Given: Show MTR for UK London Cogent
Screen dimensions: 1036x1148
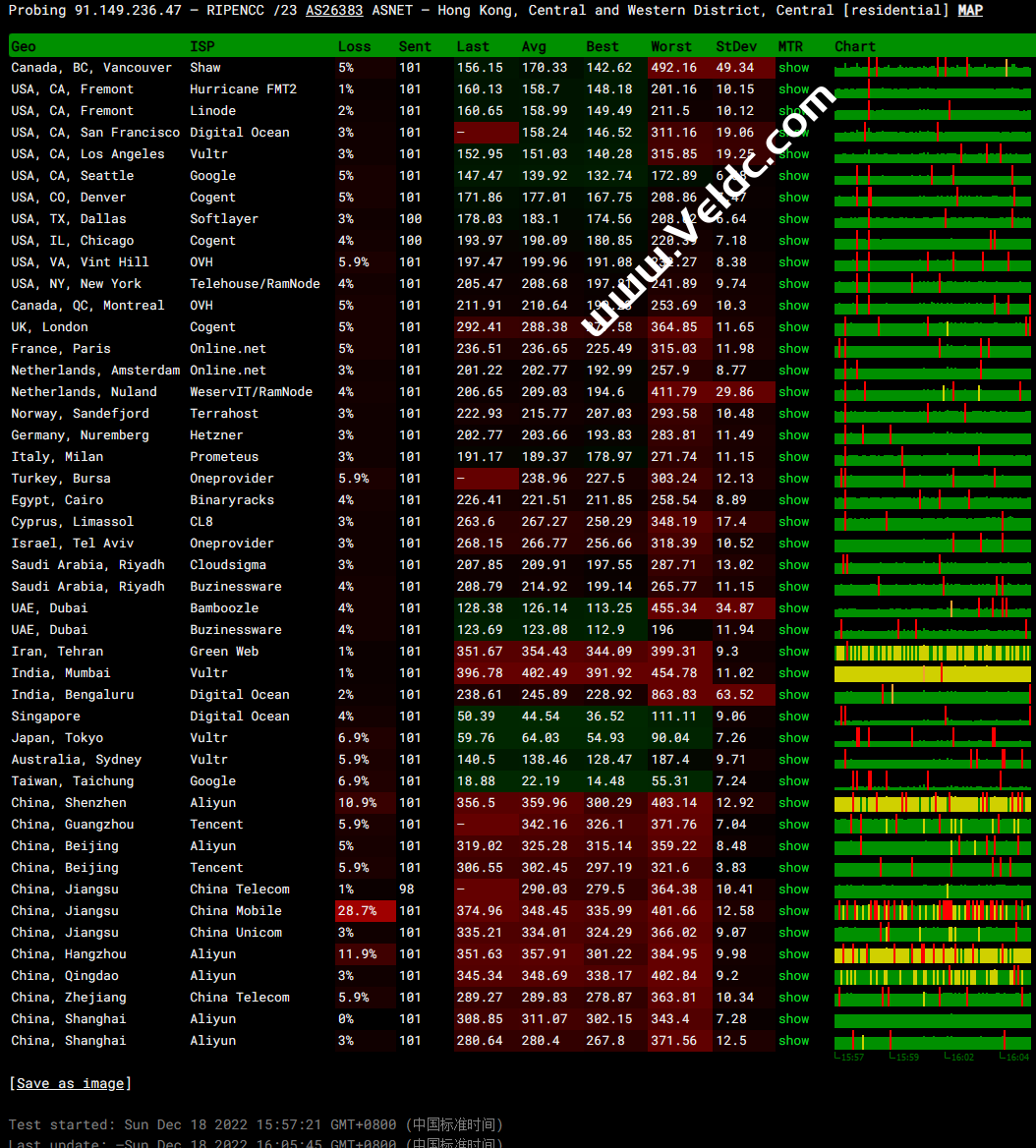Looking at the screenshot, I should tap(793, 327).
